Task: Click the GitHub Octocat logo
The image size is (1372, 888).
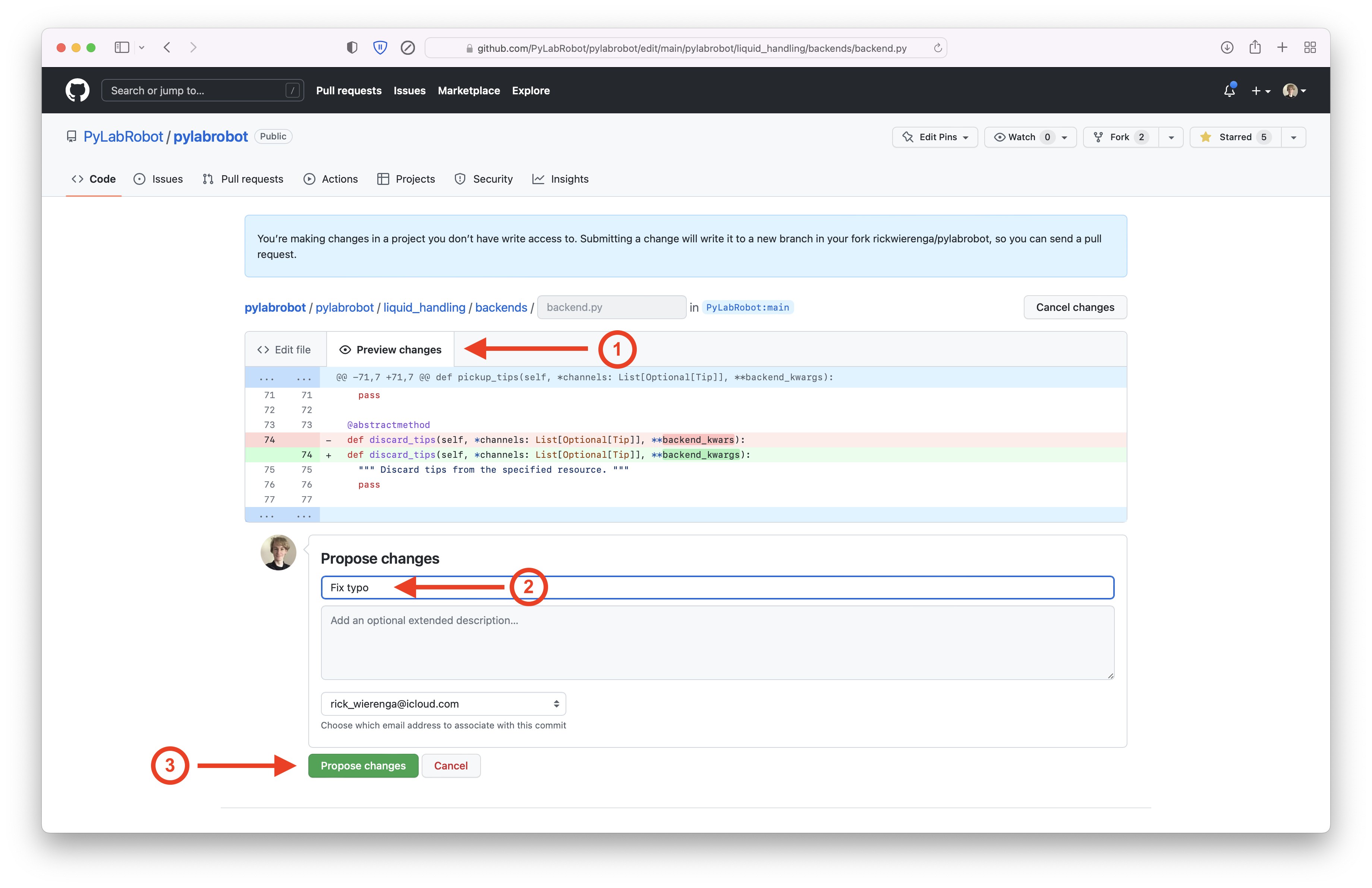Action: [x=77, y=91]
